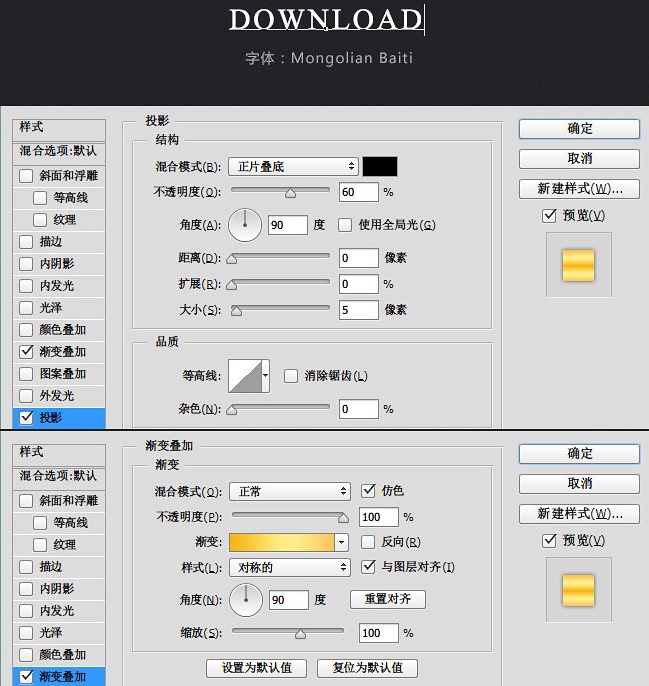Open the orange-yellow gradient bar editor

point(282,543)
